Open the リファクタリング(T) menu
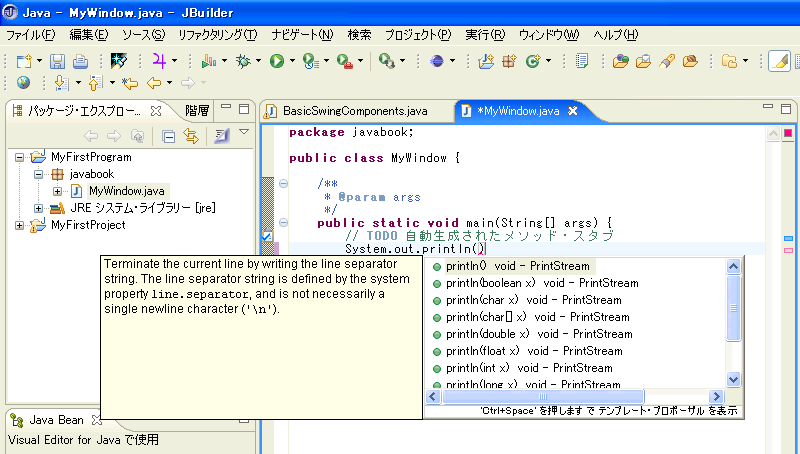Screen dimensions: 800x454 click(217, 34)
